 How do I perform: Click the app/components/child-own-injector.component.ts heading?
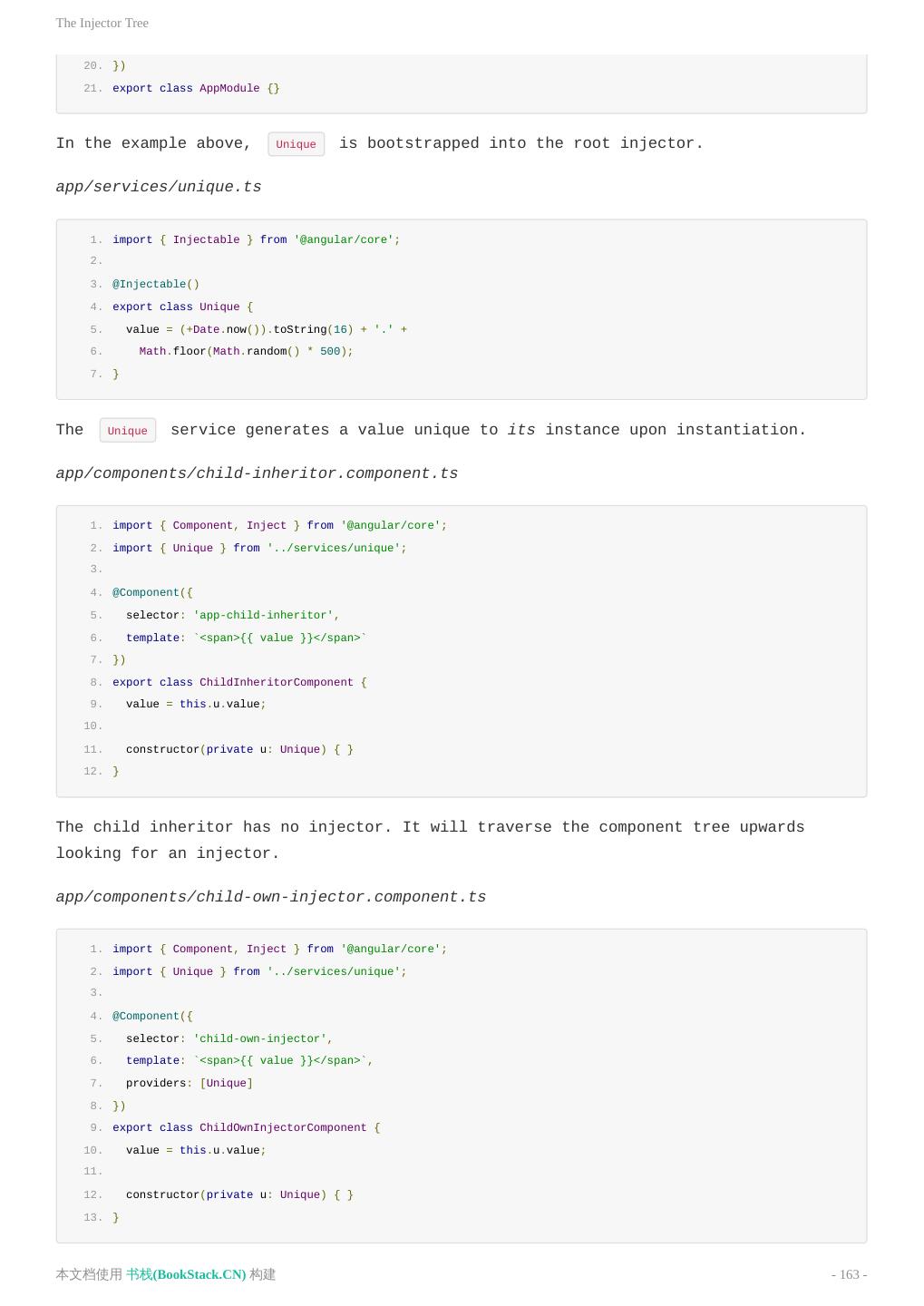click(x=270, y=897)
